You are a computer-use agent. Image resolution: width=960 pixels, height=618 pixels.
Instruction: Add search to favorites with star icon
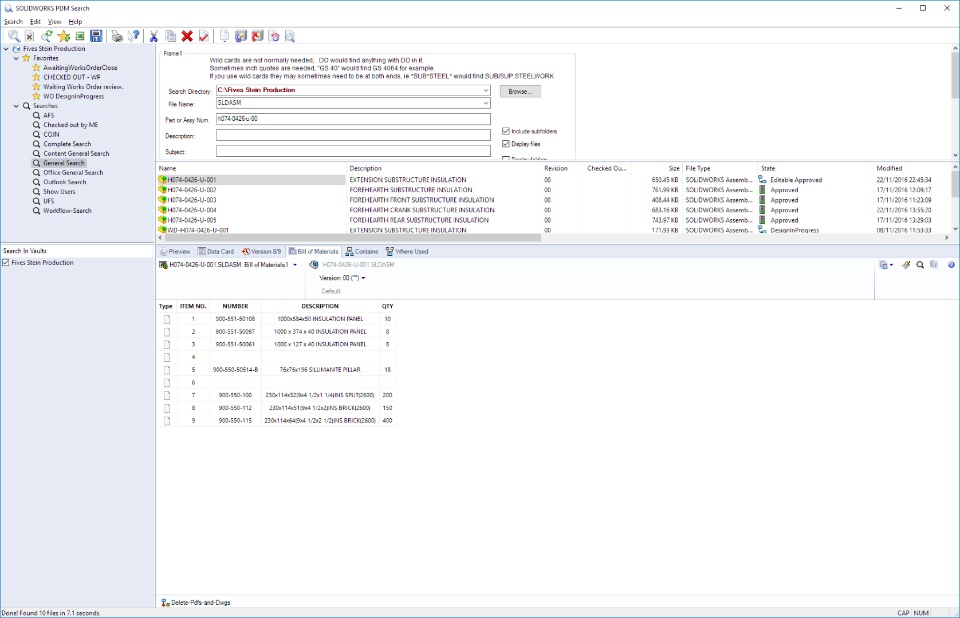pyautogui.click(x=64, y=36)
